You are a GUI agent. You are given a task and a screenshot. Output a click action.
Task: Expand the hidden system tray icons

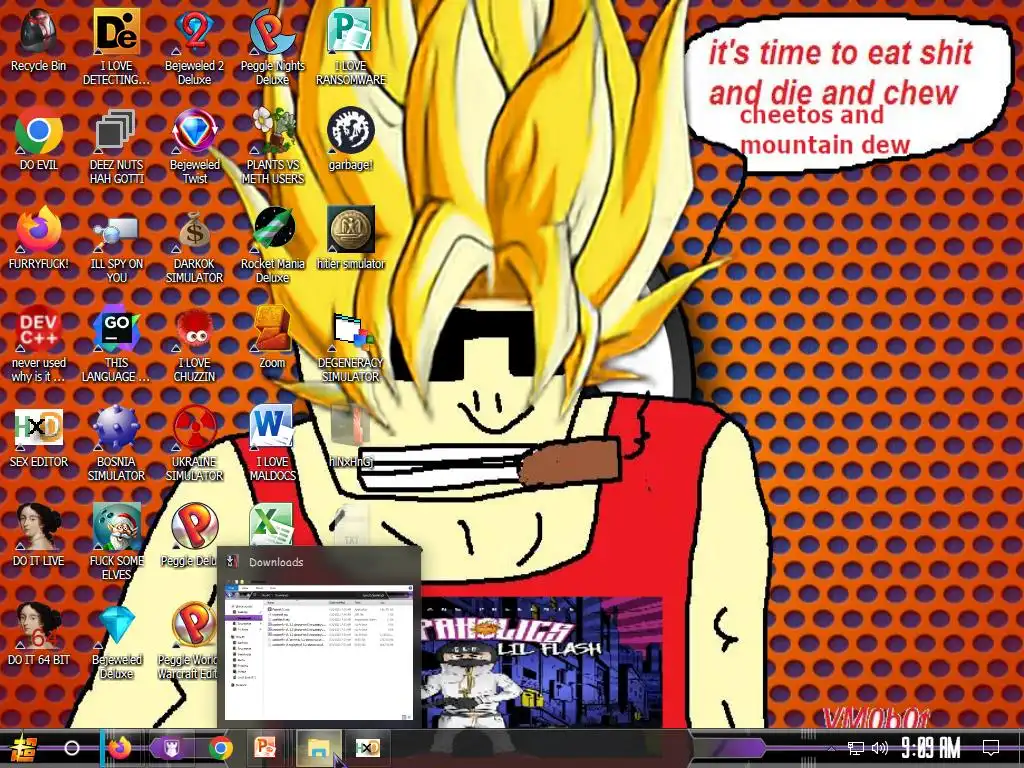coord(831,748)
